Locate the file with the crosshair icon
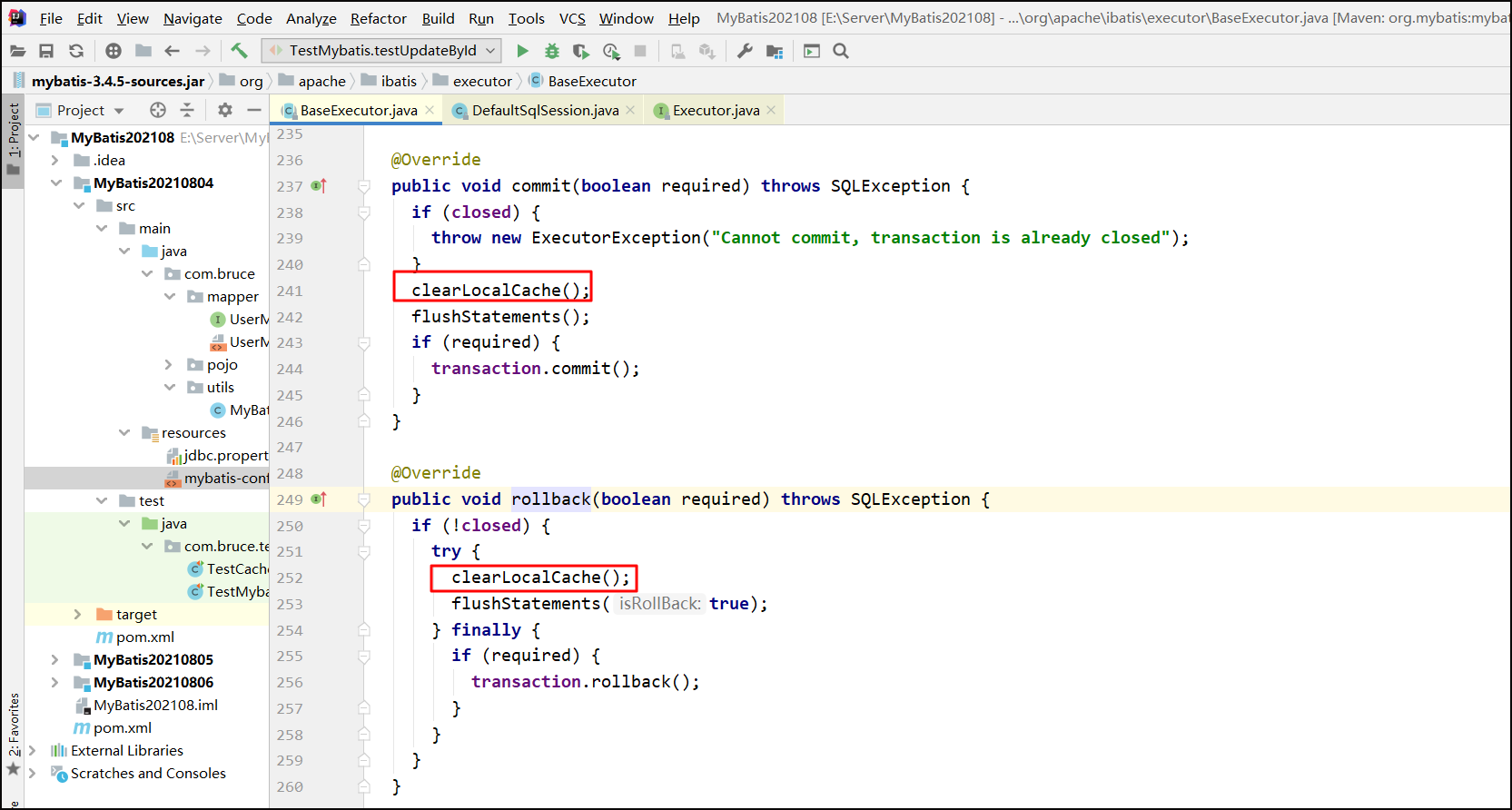Screen dimensions: 1512x810 point(158,110)
